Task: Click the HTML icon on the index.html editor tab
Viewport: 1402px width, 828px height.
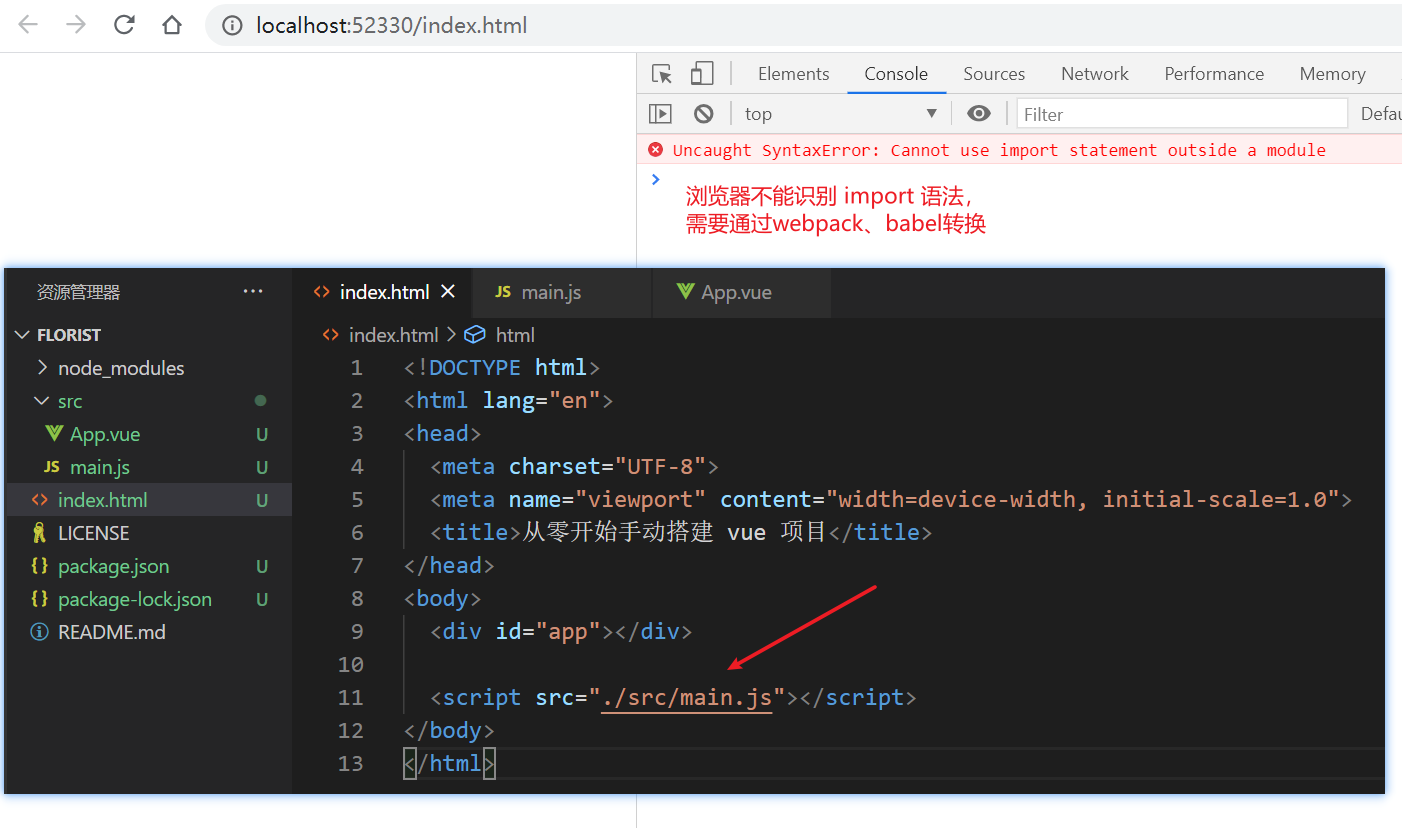Action: [322, 292]
